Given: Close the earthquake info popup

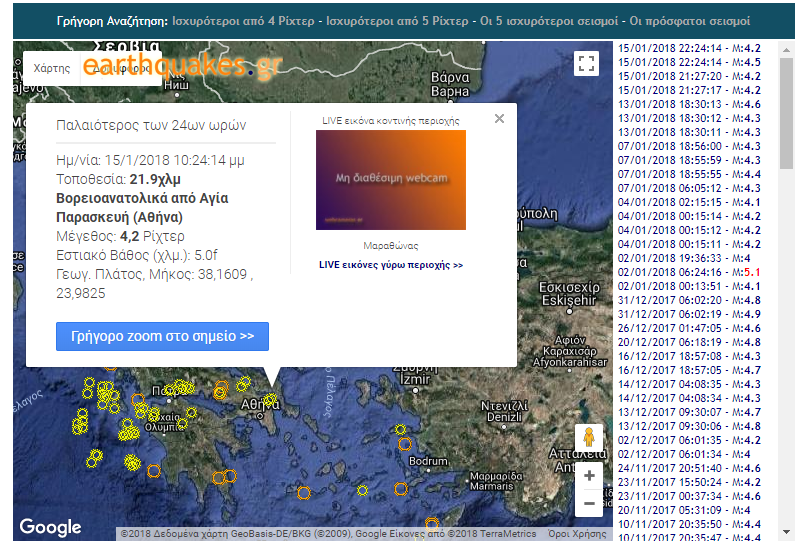Looking at the screenshot, I should tap(499, 119).
